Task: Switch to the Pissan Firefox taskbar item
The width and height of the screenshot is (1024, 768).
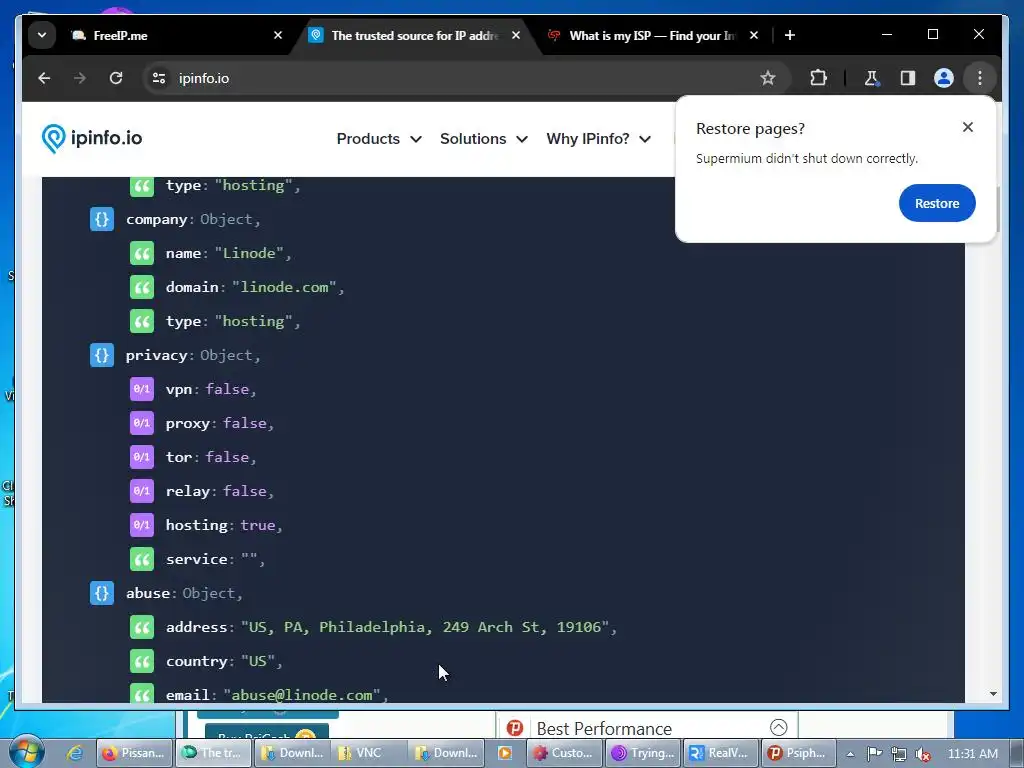Action: pos(135,753)
